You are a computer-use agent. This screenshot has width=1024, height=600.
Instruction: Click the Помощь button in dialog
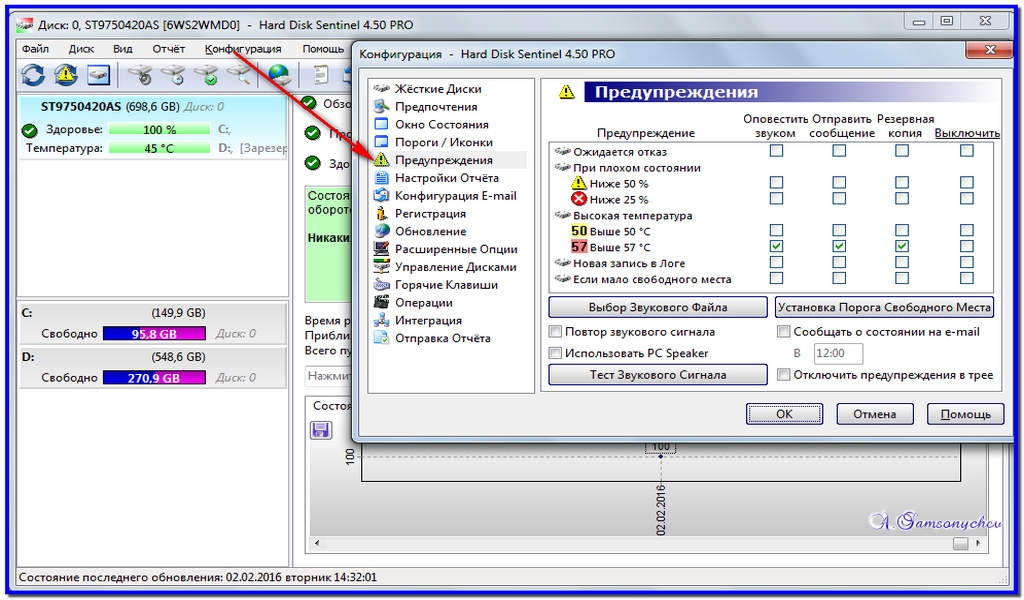(965, 414)
